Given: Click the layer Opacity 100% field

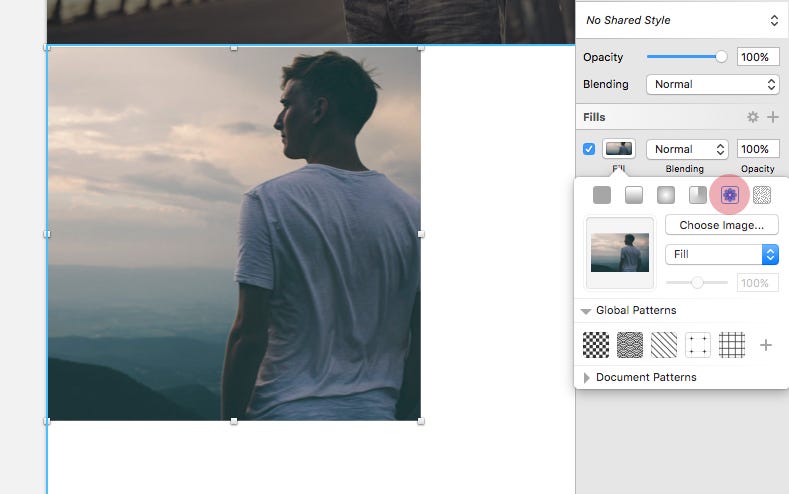Looking at the screenshot, I should click(x=758, y=57).
